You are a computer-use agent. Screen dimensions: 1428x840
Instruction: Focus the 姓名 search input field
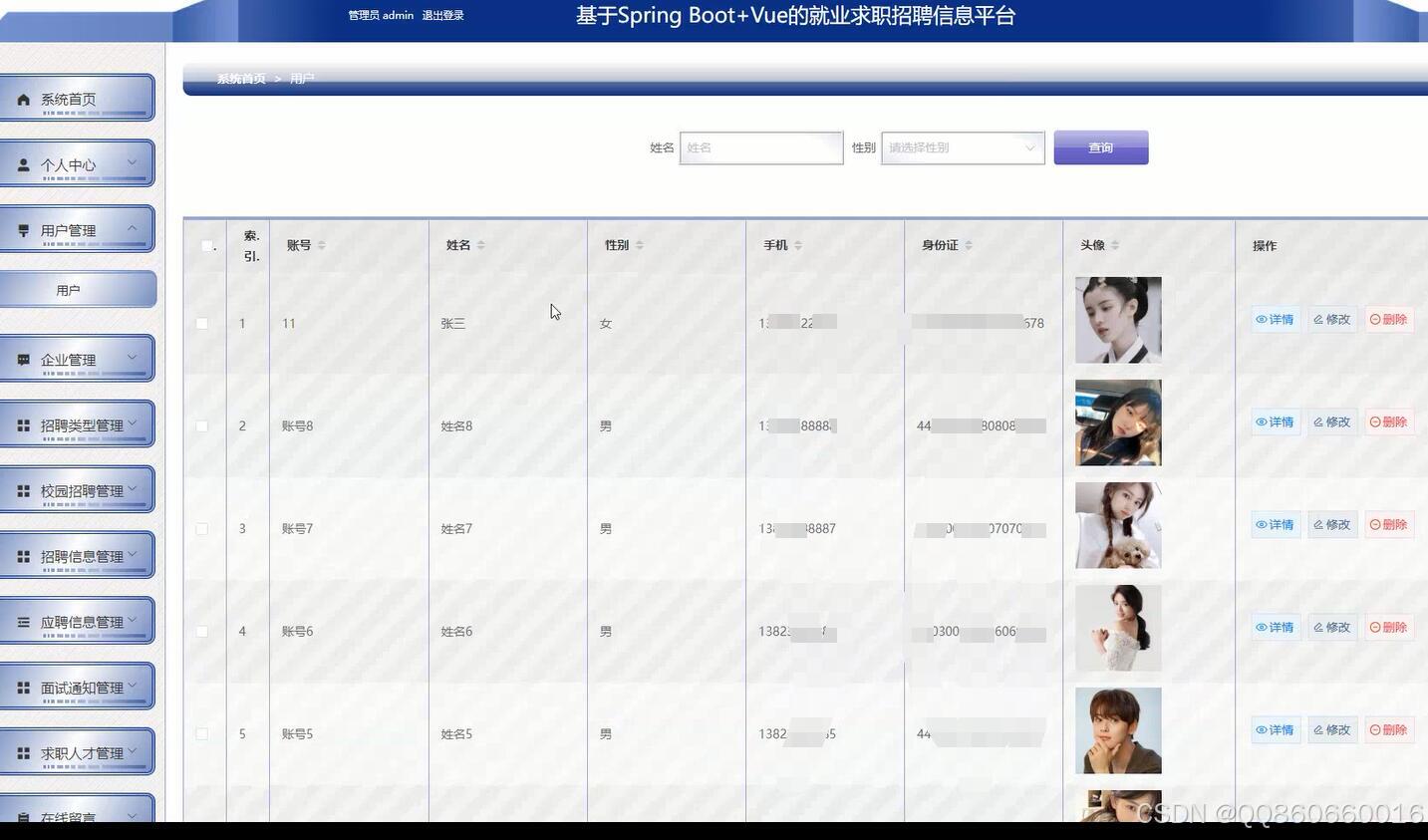(x=761, y=147)
